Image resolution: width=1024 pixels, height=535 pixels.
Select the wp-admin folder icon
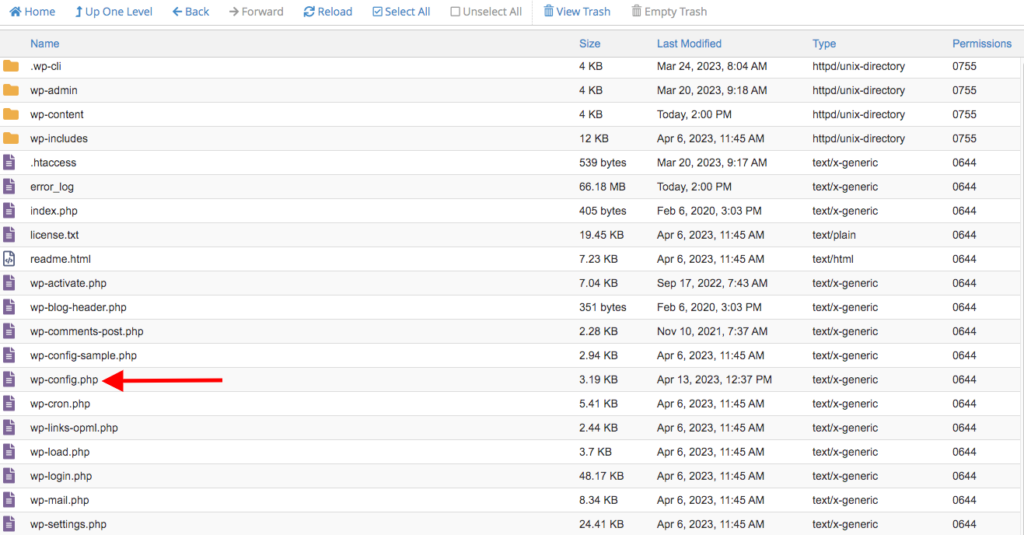pyautogui.click(x=11, y=90)
